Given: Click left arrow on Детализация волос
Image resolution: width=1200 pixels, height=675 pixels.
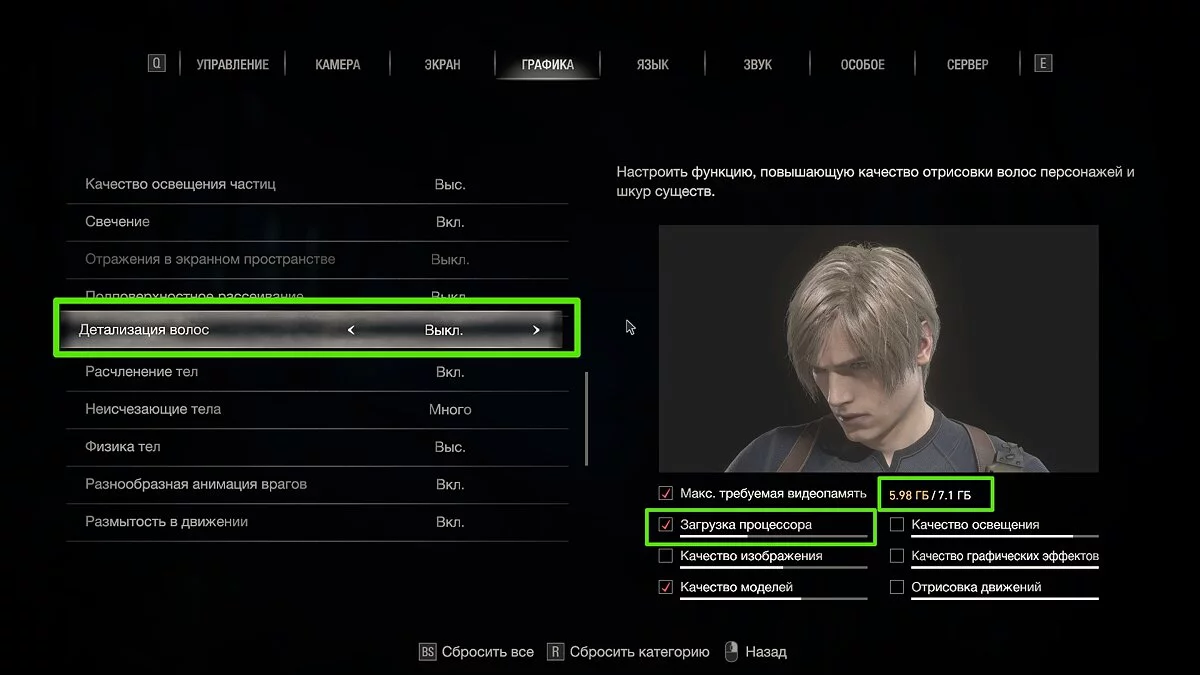Looking at the screenshot, I should point(351,330).
